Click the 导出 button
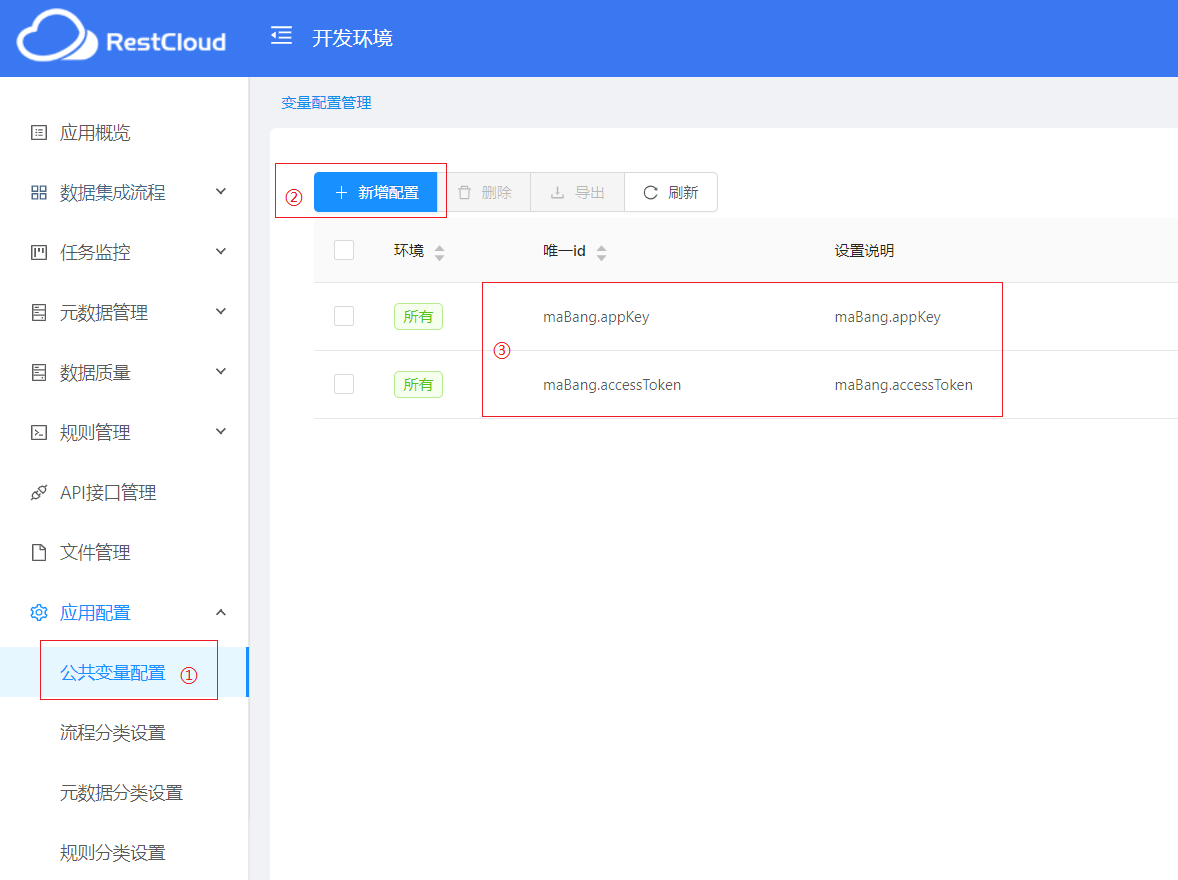1178x880 pixels. [578, 192]
